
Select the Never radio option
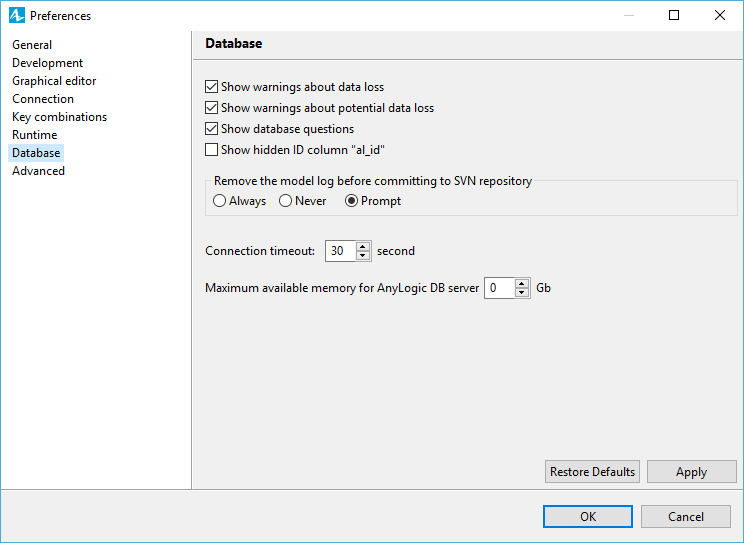pos(285,201)
